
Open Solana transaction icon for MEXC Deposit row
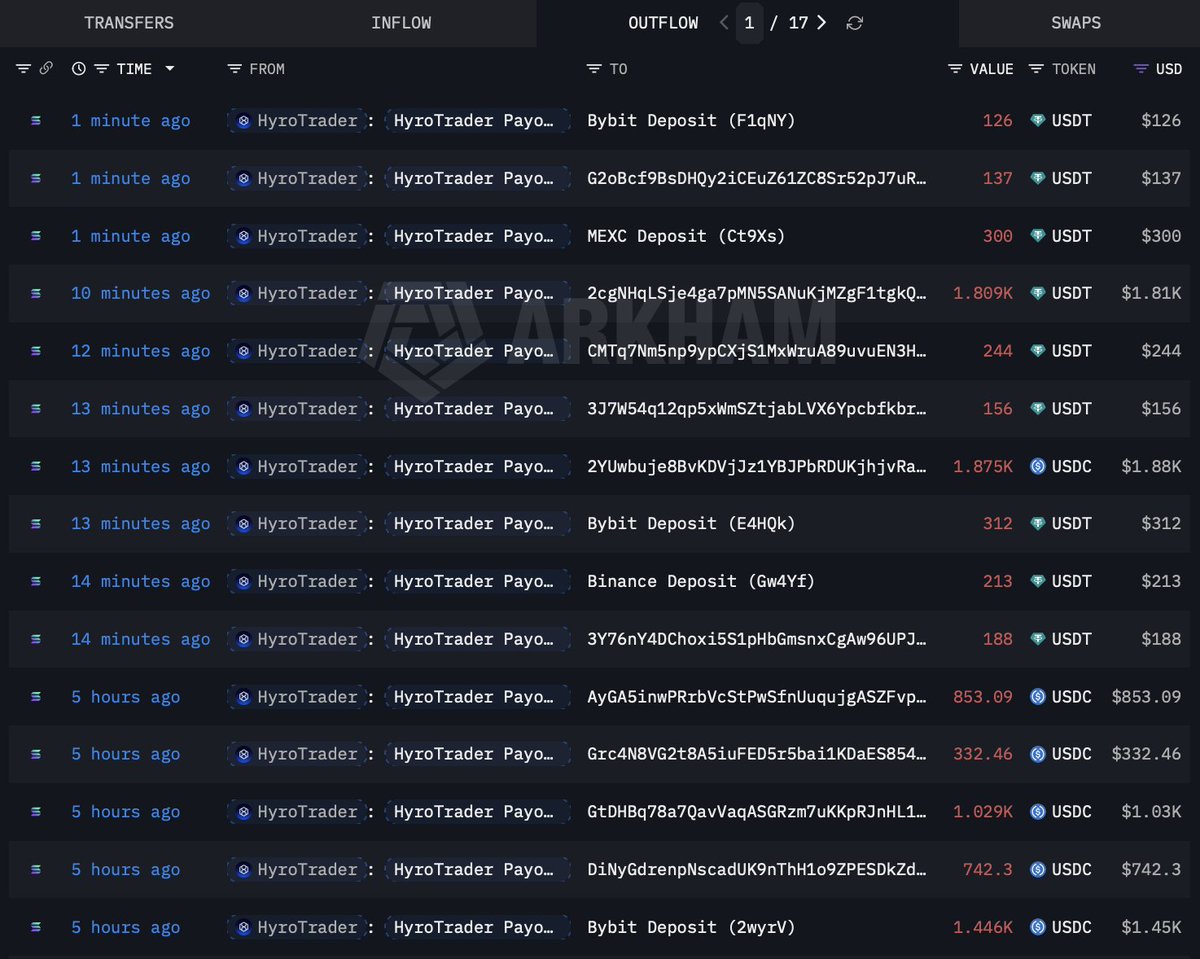click(x=37, y=236)
